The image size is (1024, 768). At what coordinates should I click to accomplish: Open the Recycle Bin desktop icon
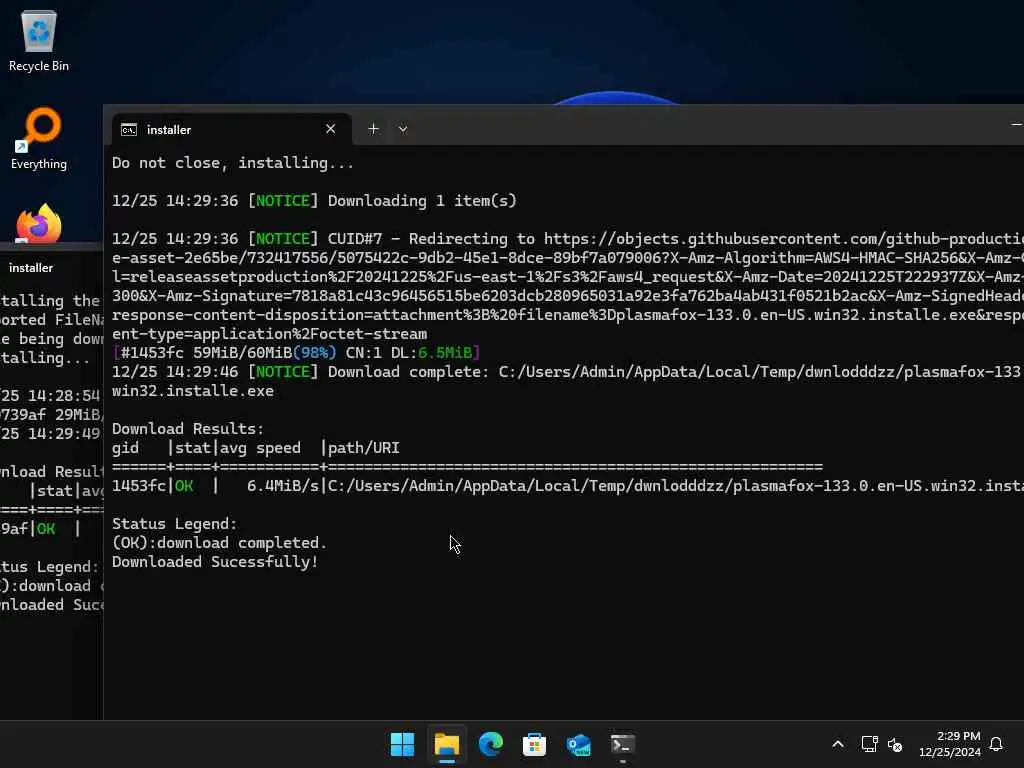[39, 40]
